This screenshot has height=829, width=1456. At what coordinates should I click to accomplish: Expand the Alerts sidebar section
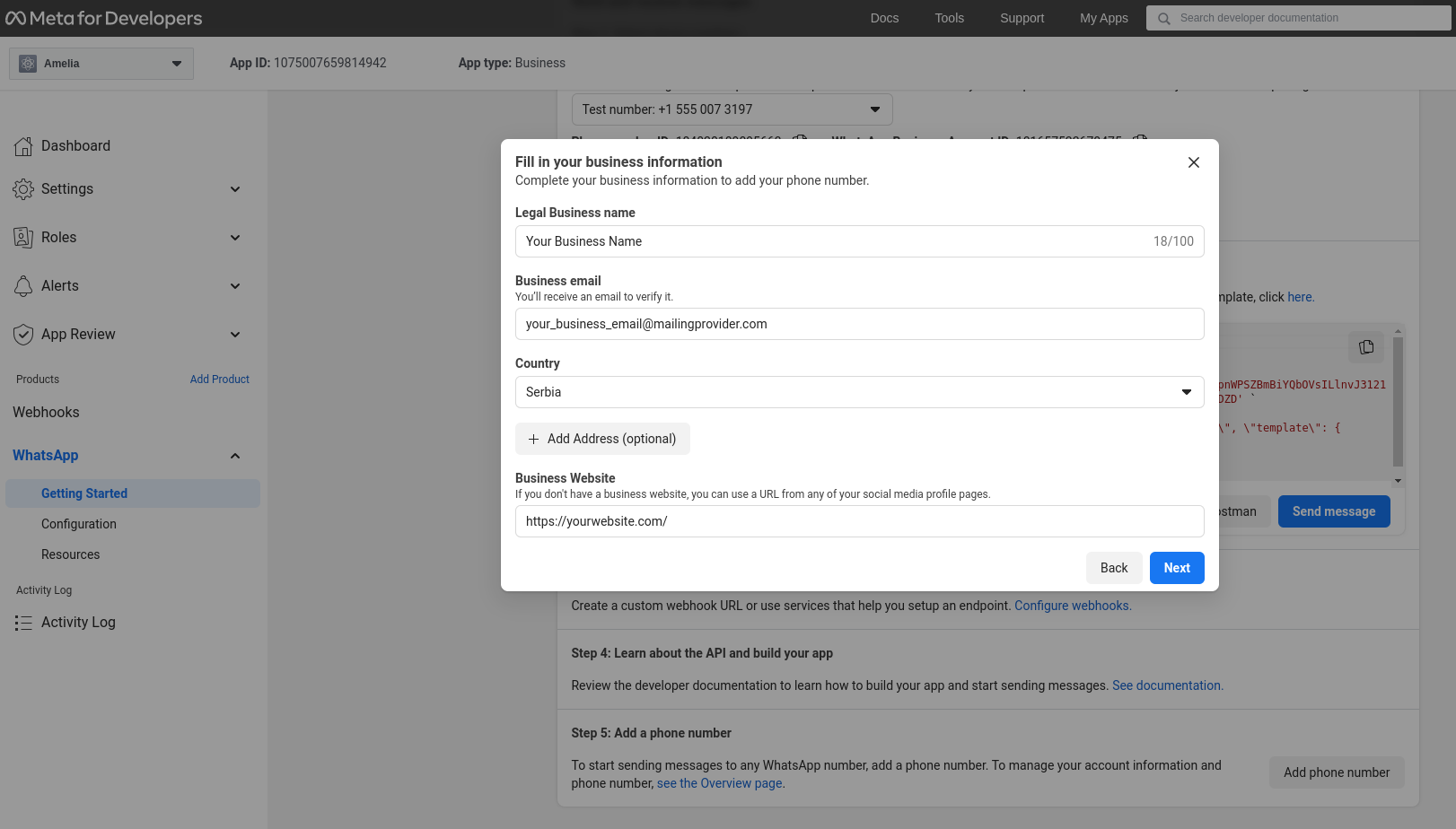(235, 286)
